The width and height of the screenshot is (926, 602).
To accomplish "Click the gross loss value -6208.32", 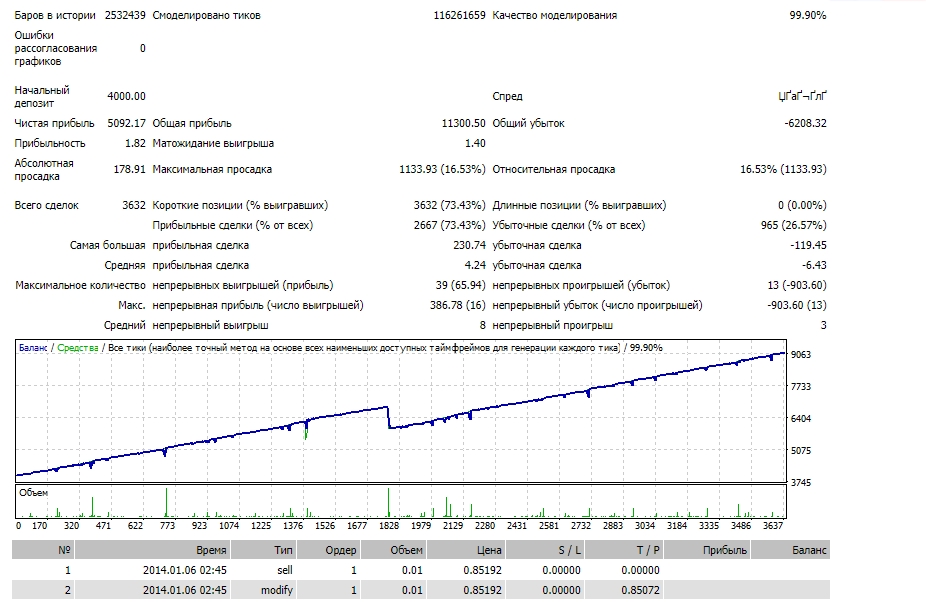I will click(x=806, y=123).
